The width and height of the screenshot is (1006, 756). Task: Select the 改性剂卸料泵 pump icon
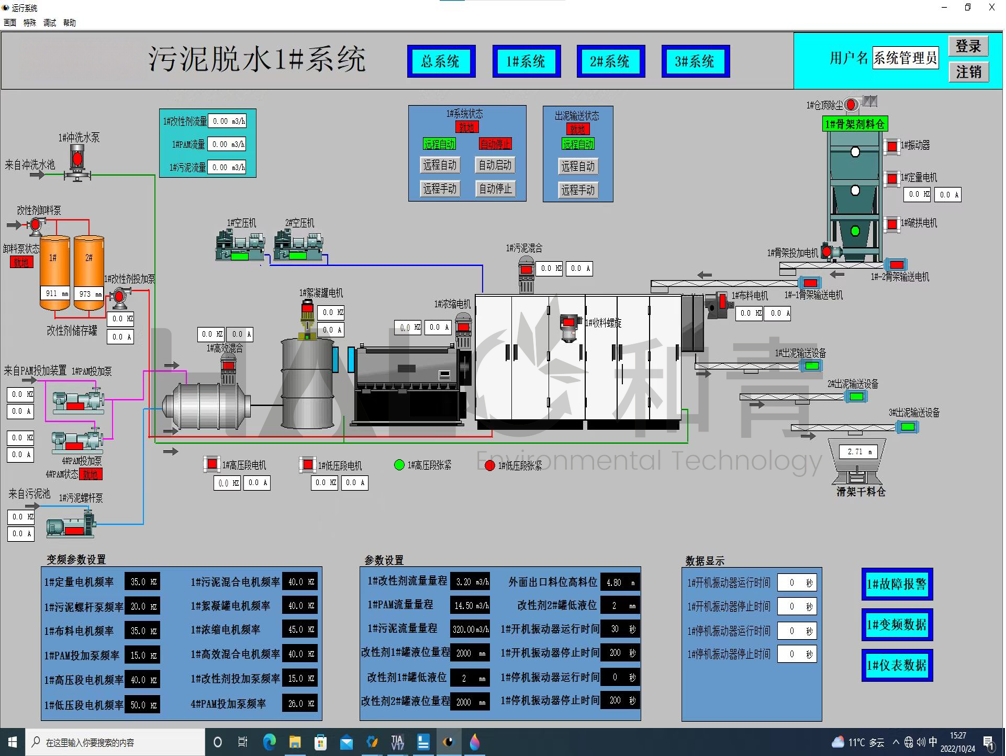pos(36,225)
